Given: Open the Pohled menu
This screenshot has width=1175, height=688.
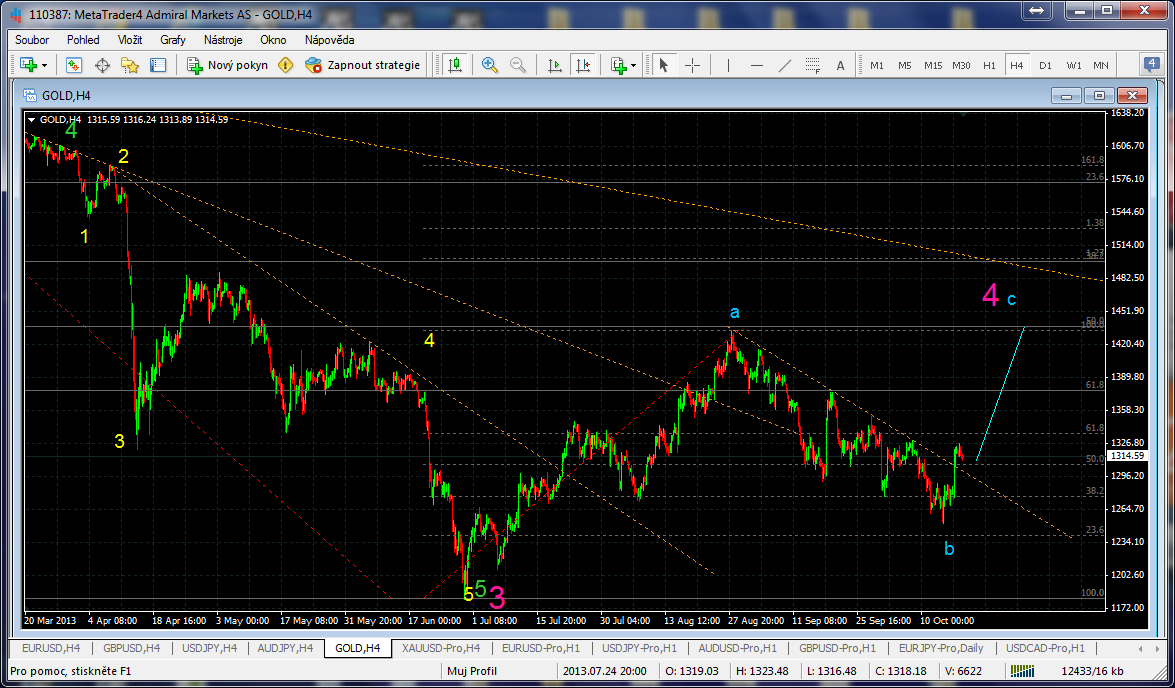Looking at the screenshot, I should [83, 40].
